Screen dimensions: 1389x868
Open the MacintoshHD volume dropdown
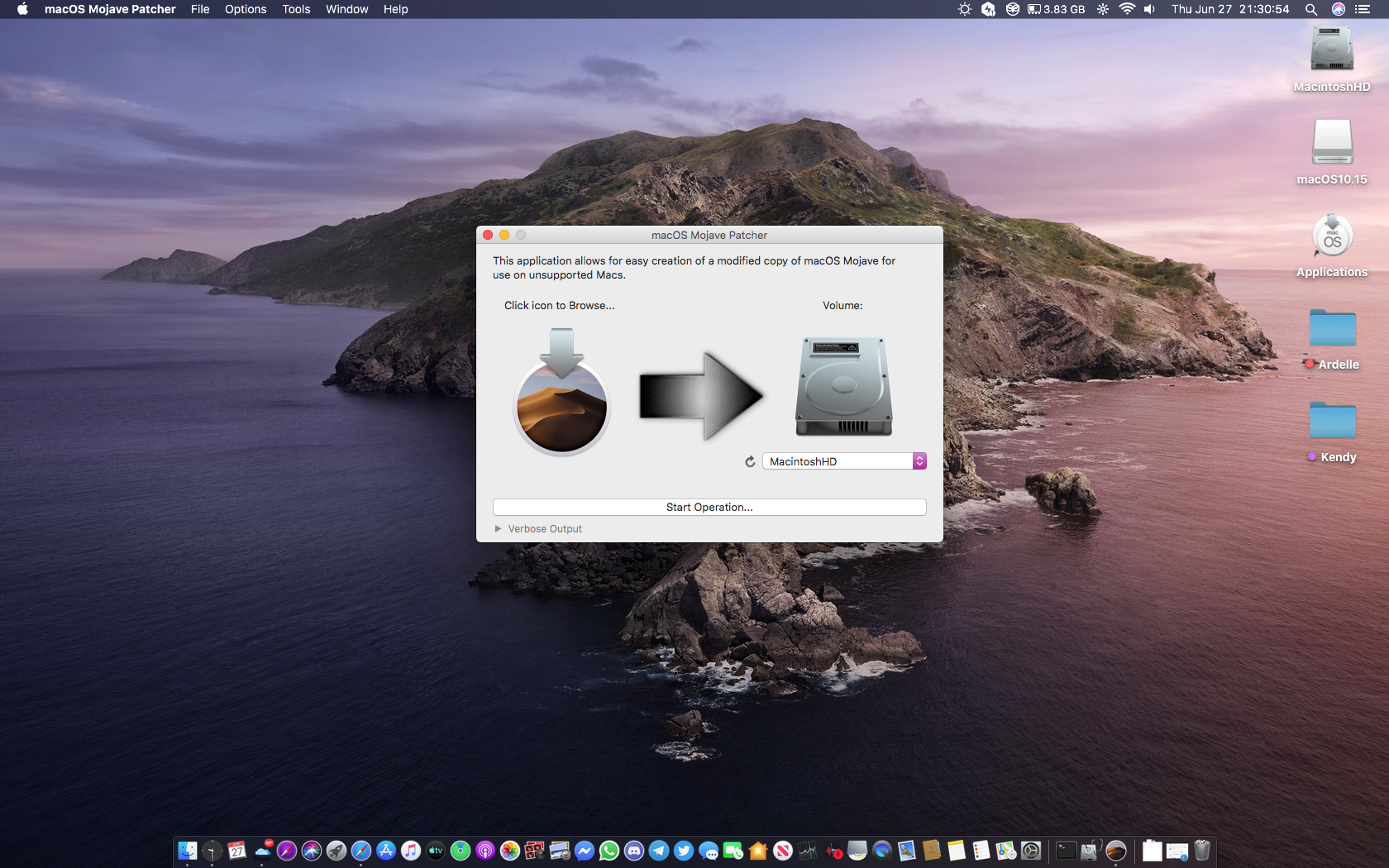tap(843, 461)
